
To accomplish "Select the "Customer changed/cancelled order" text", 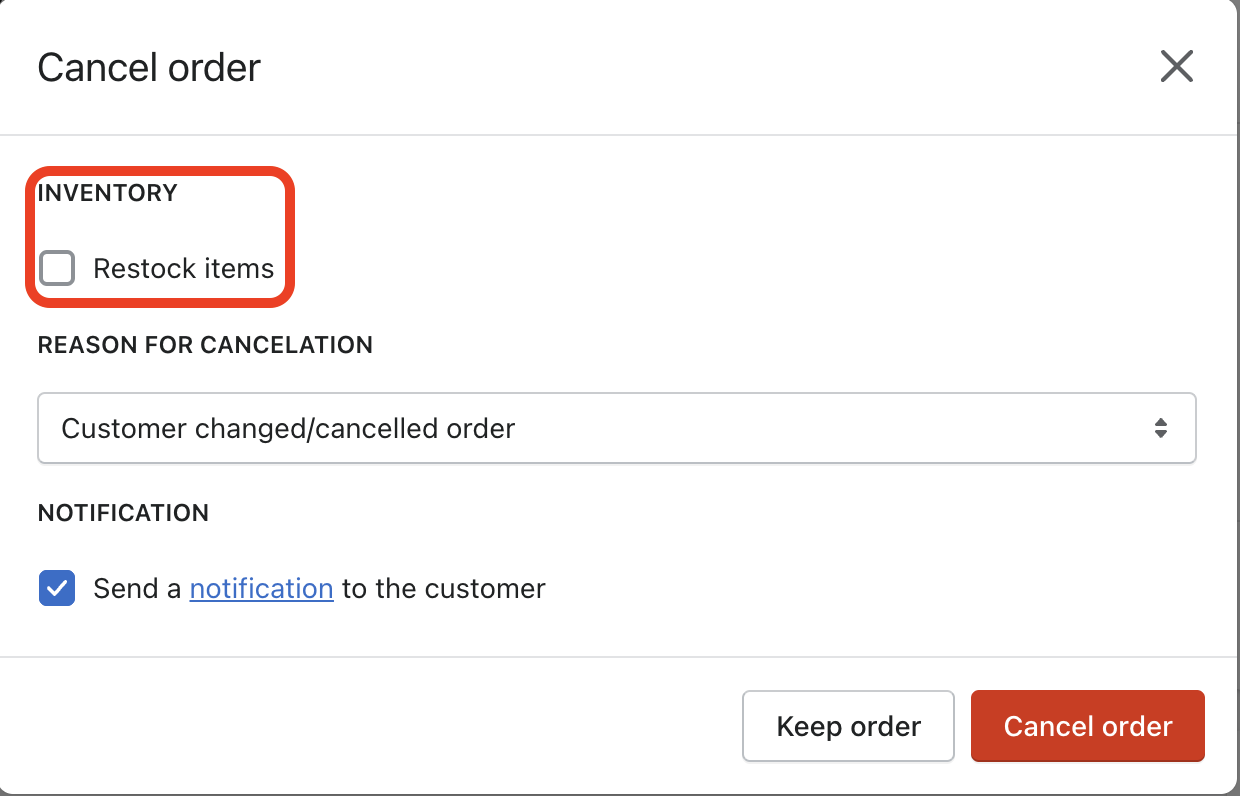I will point(288,428).
